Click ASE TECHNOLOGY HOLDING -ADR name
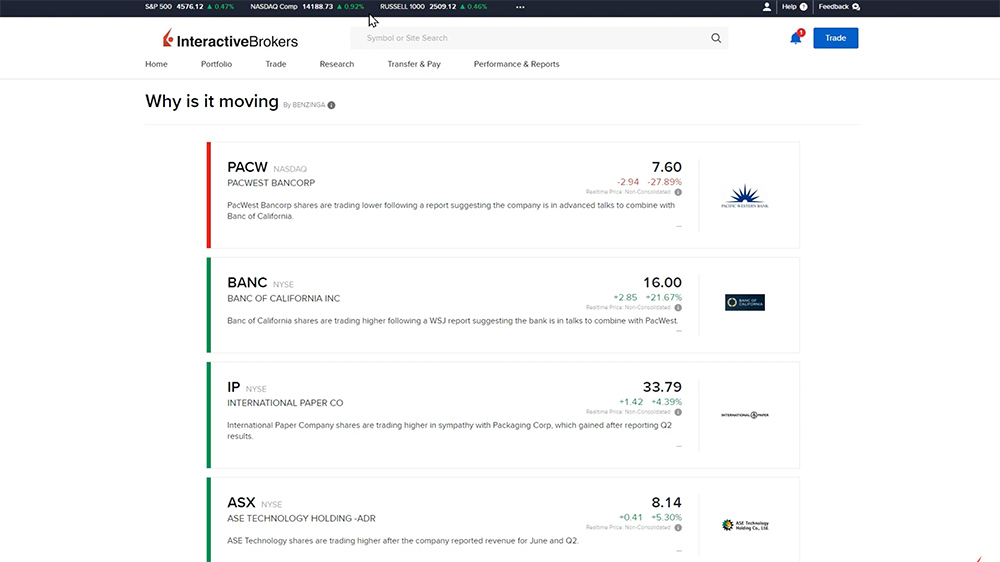Viewport: 1000px width, 562px height. point(302,519)
